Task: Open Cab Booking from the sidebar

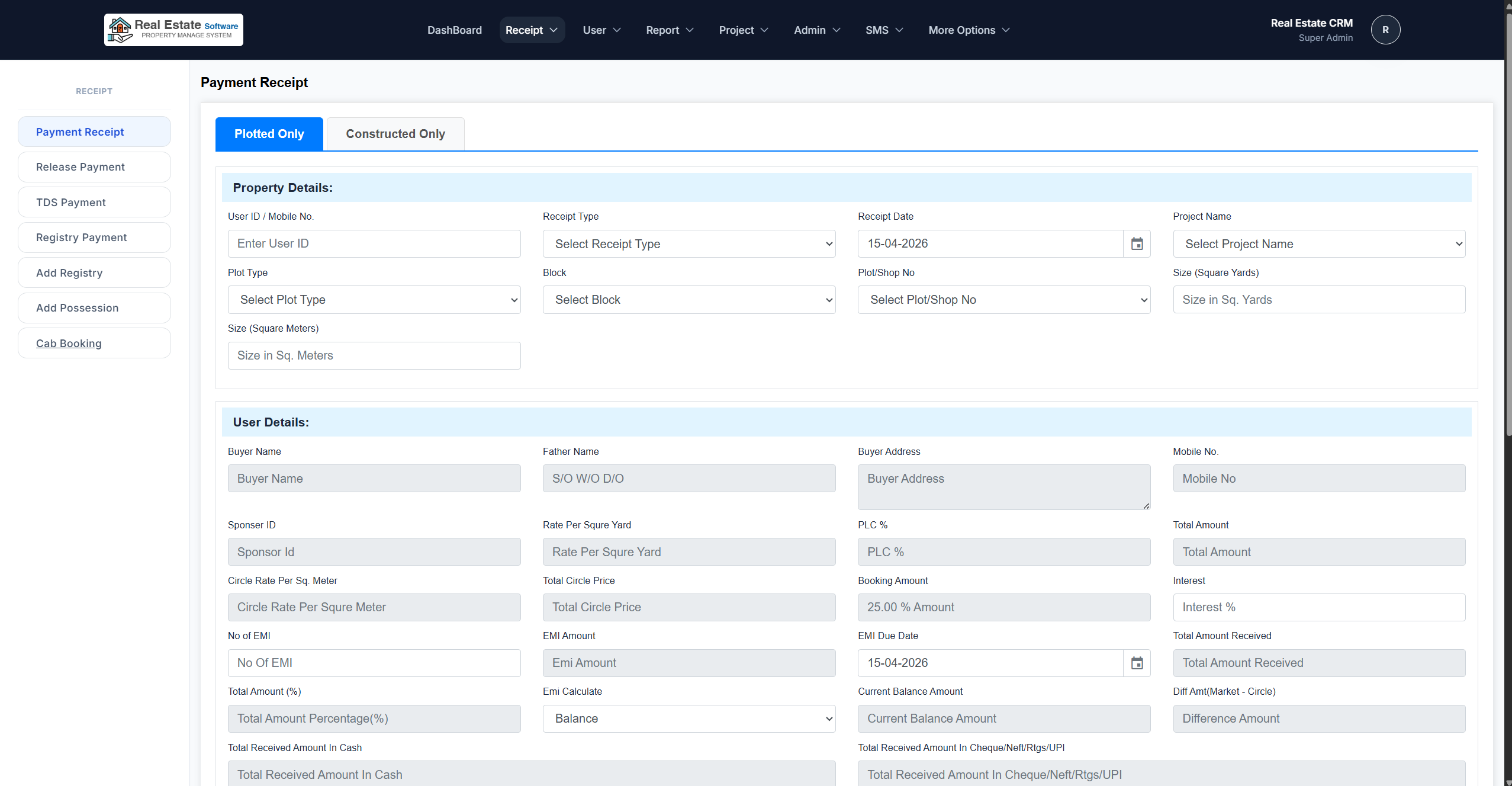Action: point(69,344)
